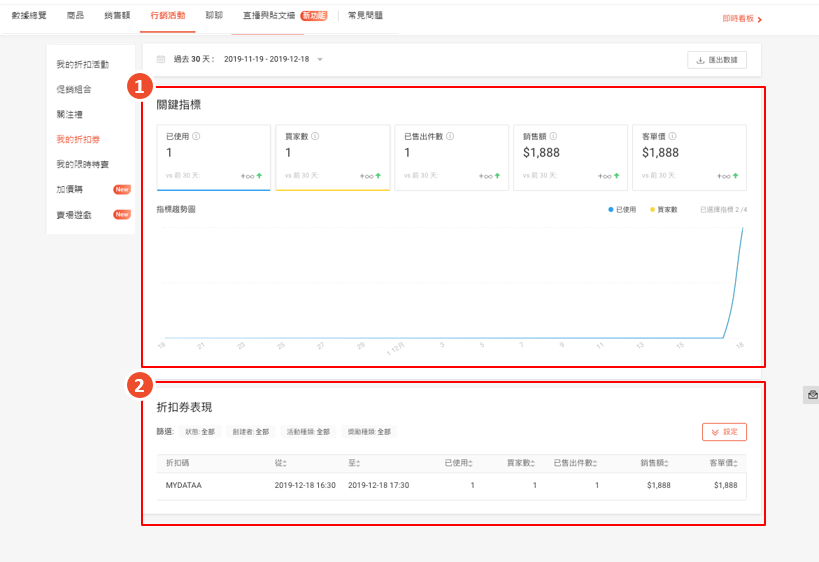Sort table by 從 start date arrows

[285, 463]
